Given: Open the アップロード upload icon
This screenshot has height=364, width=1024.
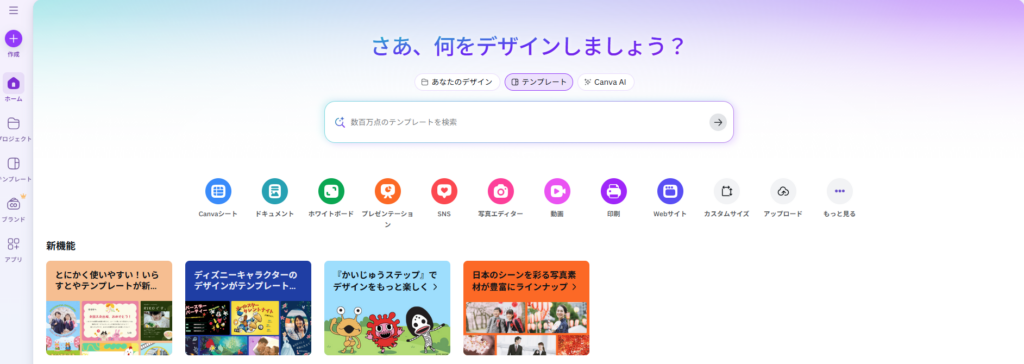Looking at the screenshot, I should 783,191.
